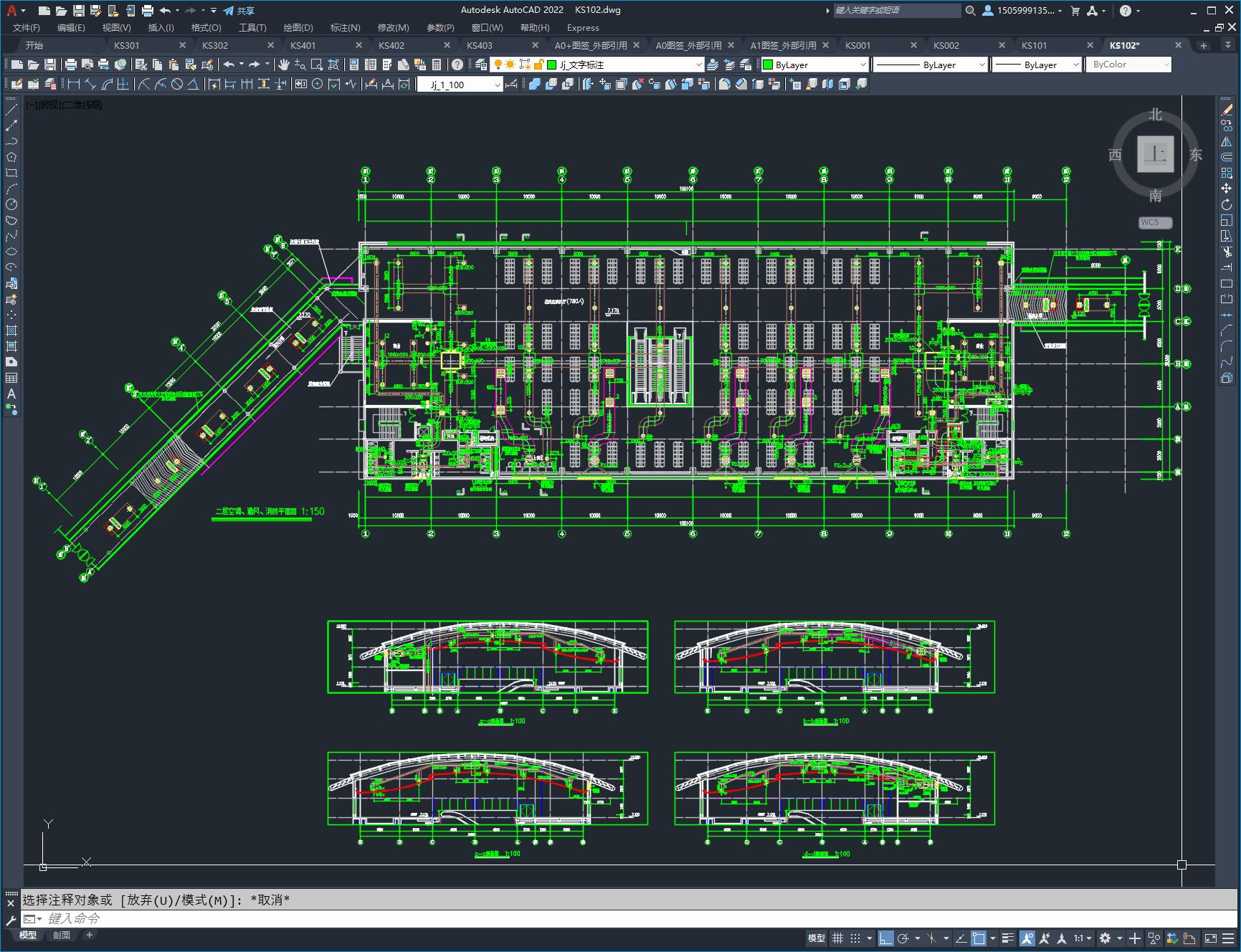Click the new drawing tab plus button
Screen dimensions: 1241x952
[1204, 45]
